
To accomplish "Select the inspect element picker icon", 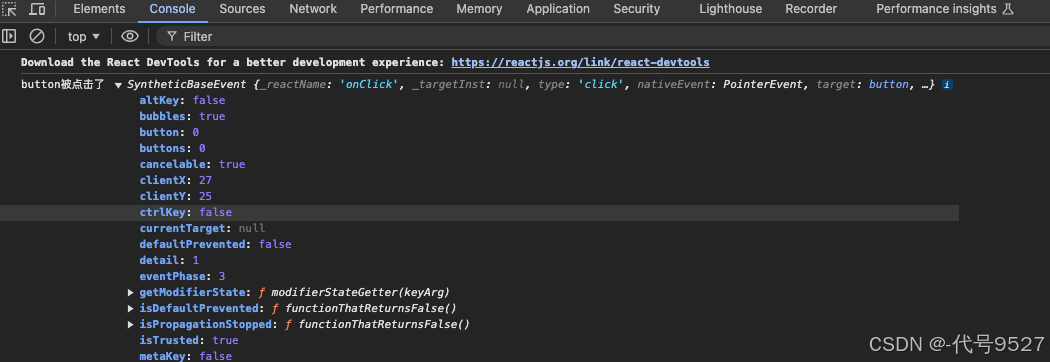I will click(9, 9).
